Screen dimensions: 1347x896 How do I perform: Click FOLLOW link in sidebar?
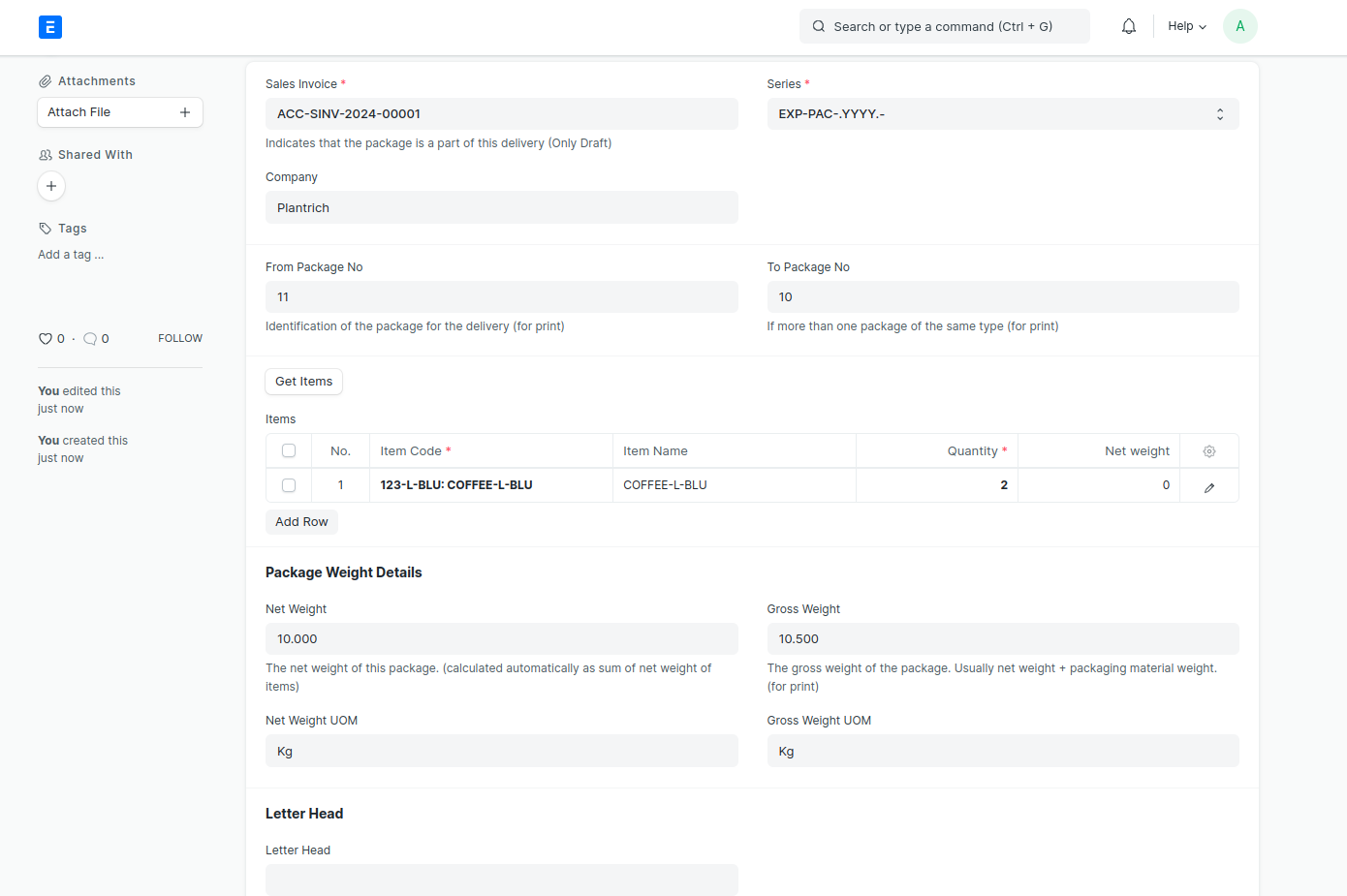click(180, 339)
